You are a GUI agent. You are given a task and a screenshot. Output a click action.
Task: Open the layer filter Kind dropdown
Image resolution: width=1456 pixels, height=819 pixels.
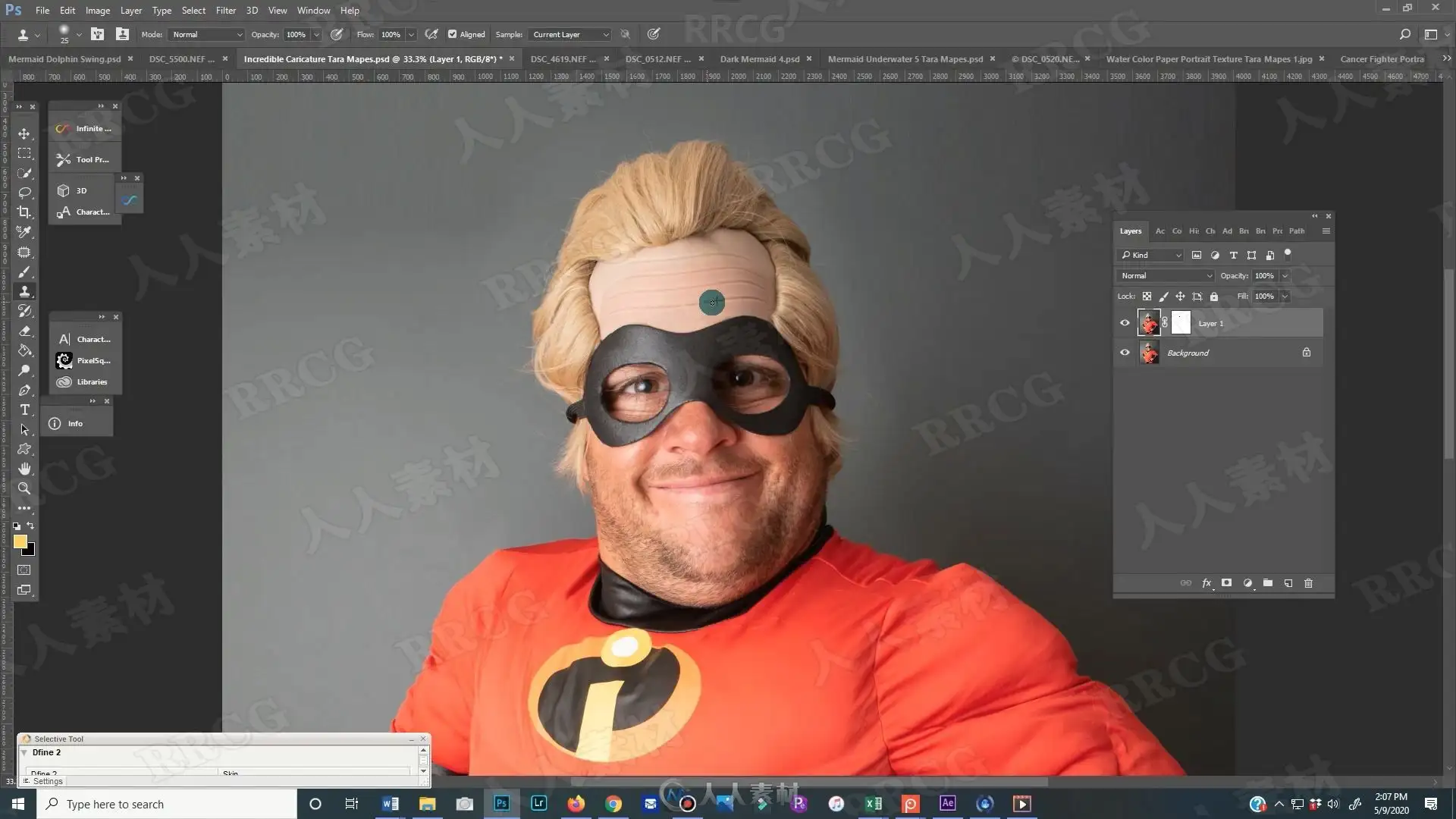[1150, 255]
